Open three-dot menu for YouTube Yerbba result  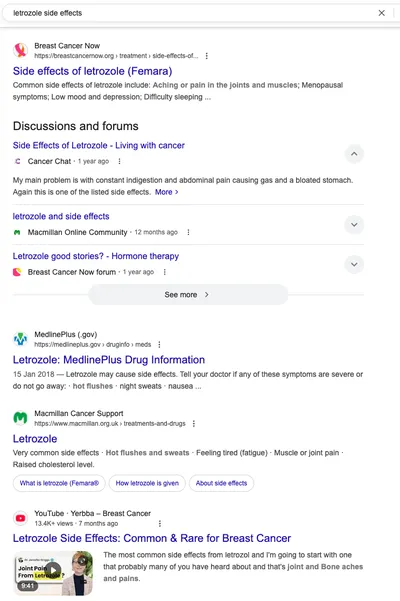[160, 524]
